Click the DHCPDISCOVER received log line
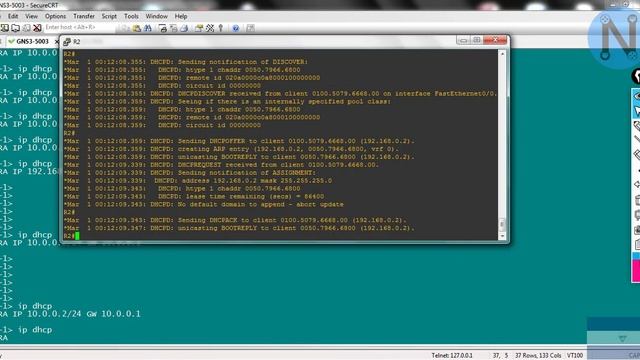The width and height of the screenshot is (640, 360). click(280, 93)
